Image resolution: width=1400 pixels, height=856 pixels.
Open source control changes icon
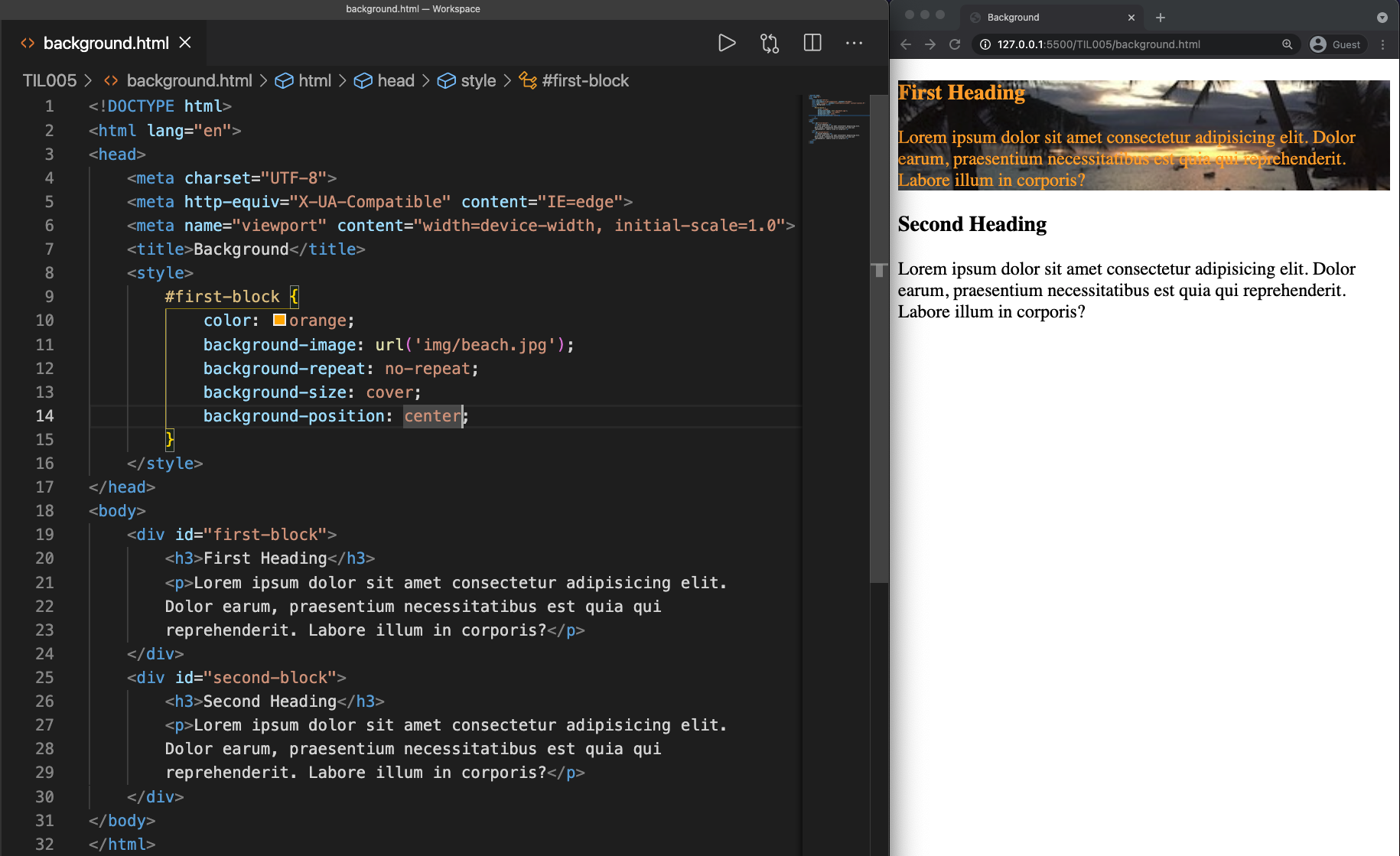[x=770, y=43]
